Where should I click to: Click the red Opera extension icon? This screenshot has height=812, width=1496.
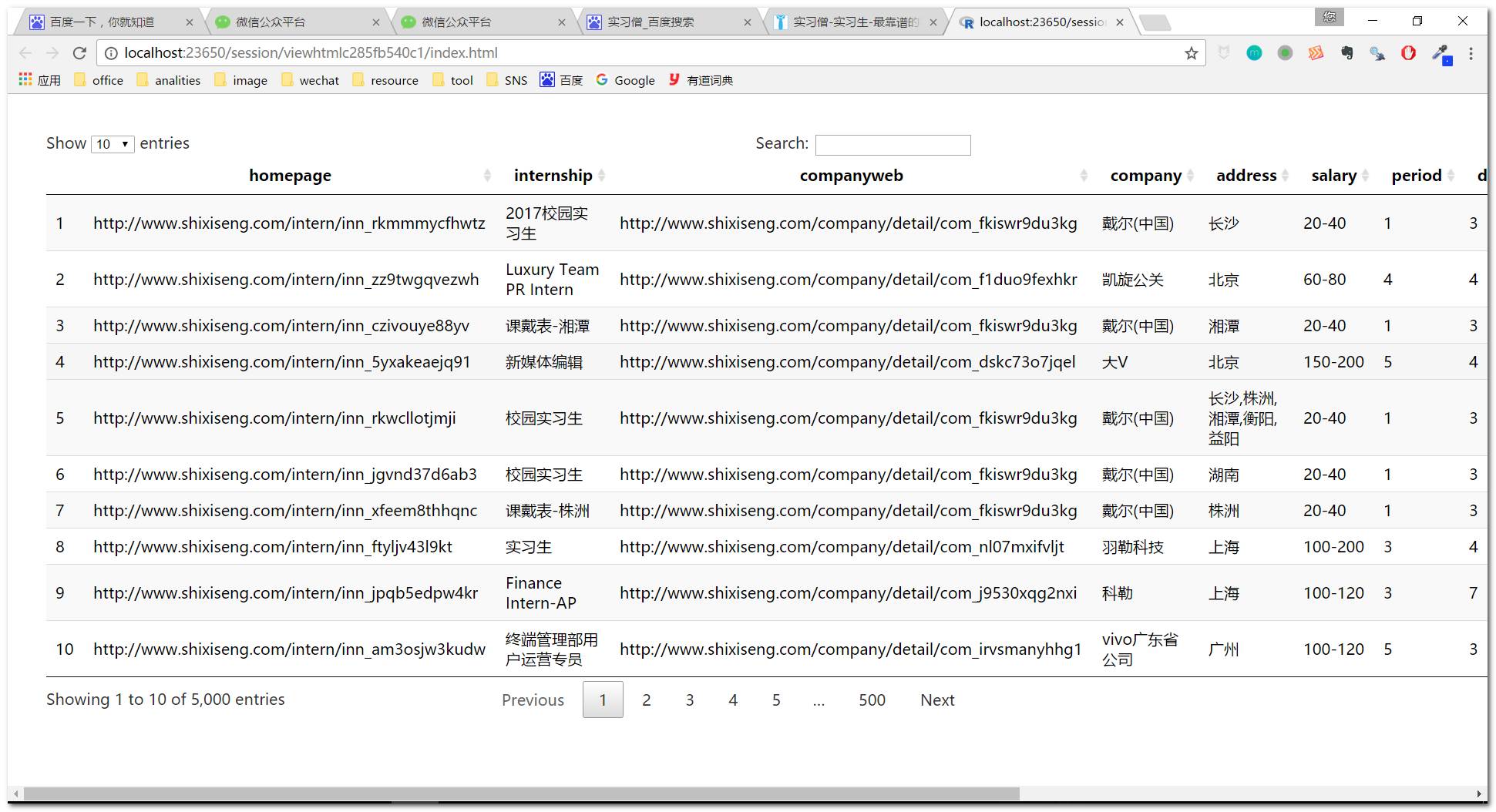(x=1408, y=53)
